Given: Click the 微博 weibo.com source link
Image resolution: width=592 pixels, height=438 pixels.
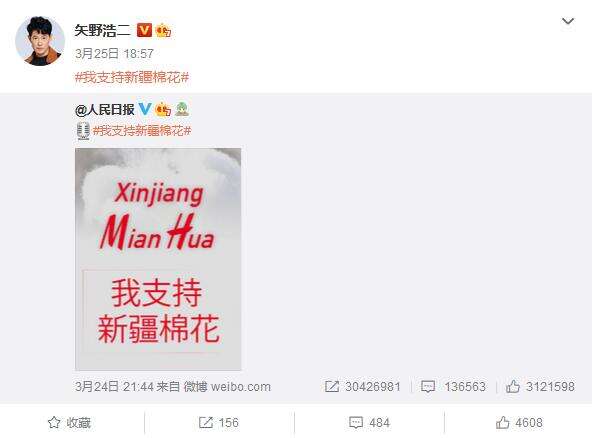Looking at the screenshot, I should (x=227, y=387).
